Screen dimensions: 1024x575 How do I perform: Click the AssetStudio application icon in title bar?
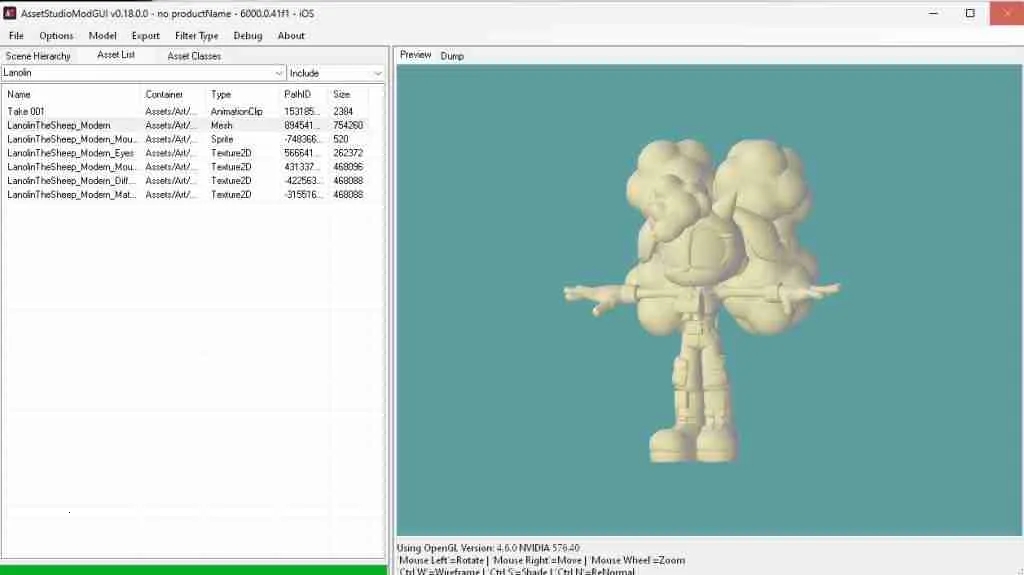point(10,13)
